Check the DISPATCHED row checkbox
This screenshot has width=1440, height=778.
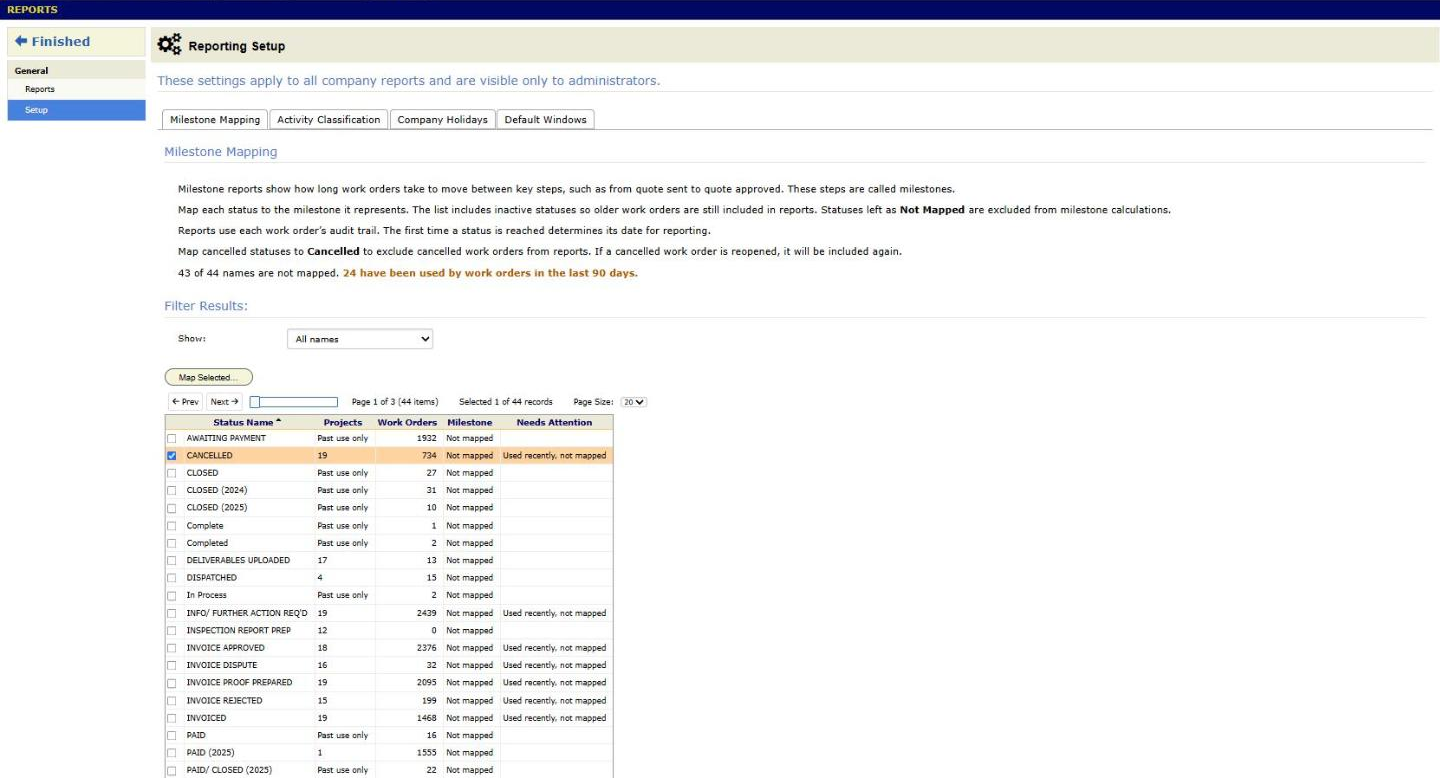click(172, 578)
